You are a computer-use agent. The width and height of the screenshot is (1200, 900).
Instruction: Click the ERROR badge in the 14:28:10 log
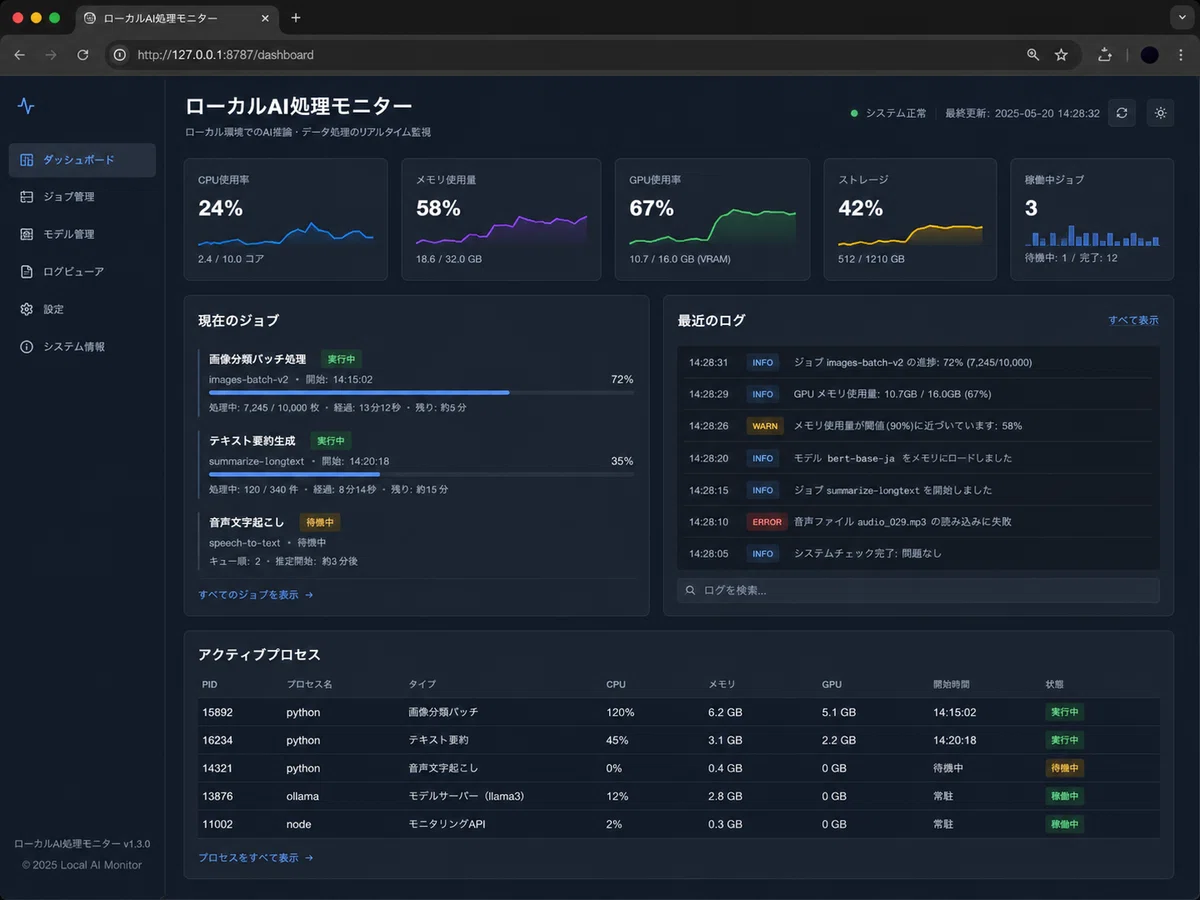[767, 522]
